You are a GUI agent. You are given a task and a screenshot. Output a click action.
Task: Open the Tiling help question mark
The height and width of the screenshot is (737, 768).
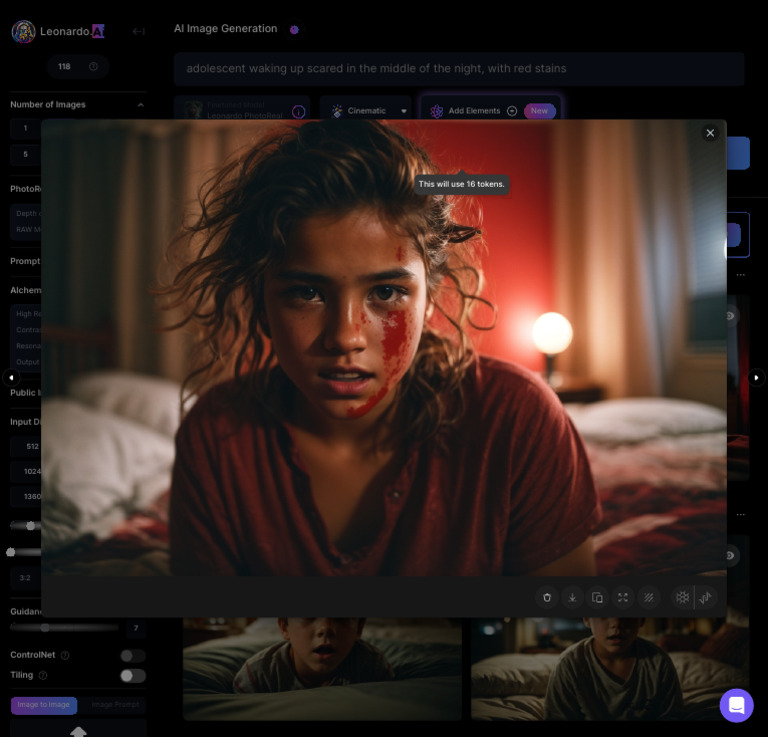coord(43,675)
